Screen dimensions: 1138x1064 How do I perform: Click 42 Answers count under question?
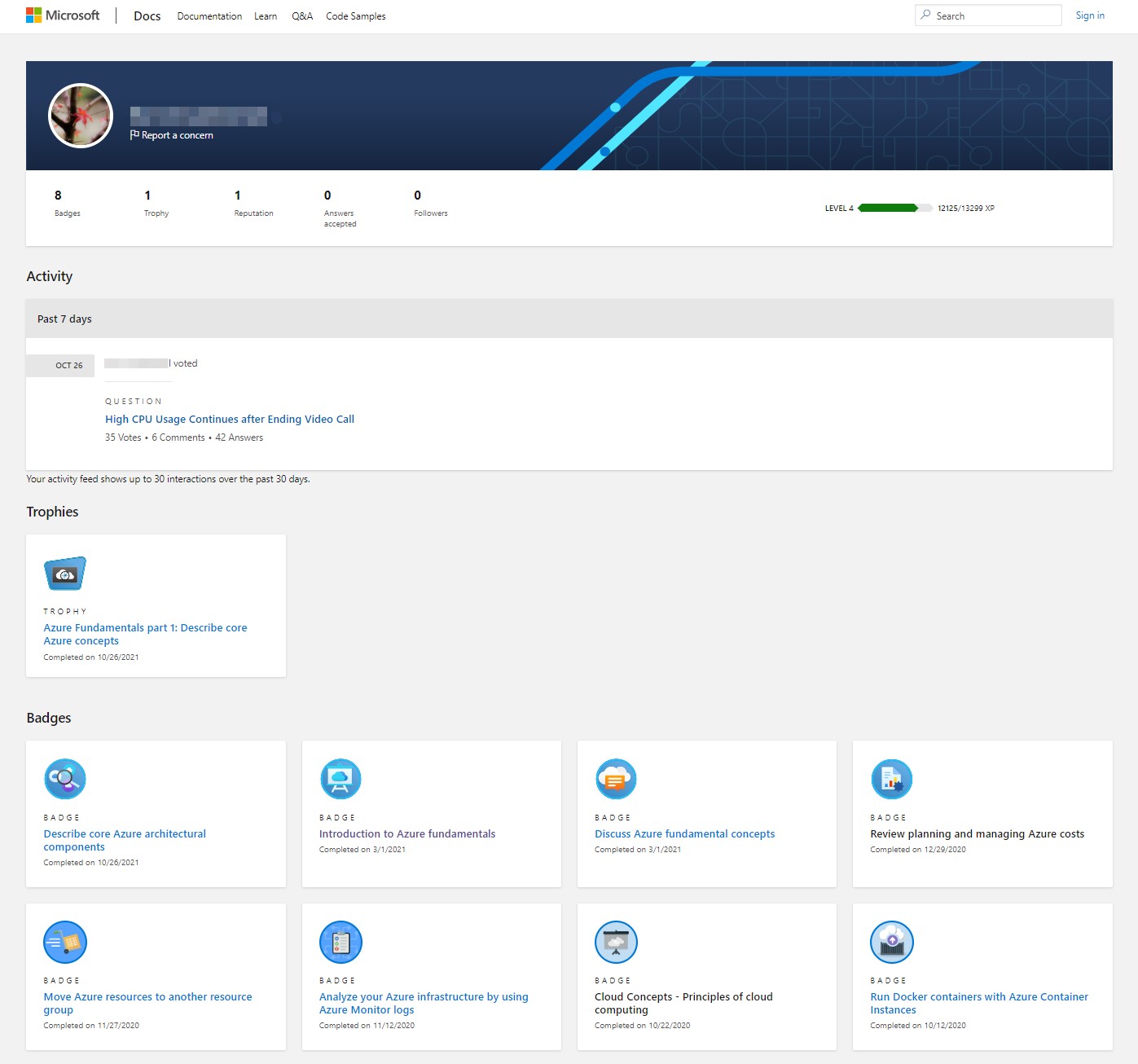239,437
